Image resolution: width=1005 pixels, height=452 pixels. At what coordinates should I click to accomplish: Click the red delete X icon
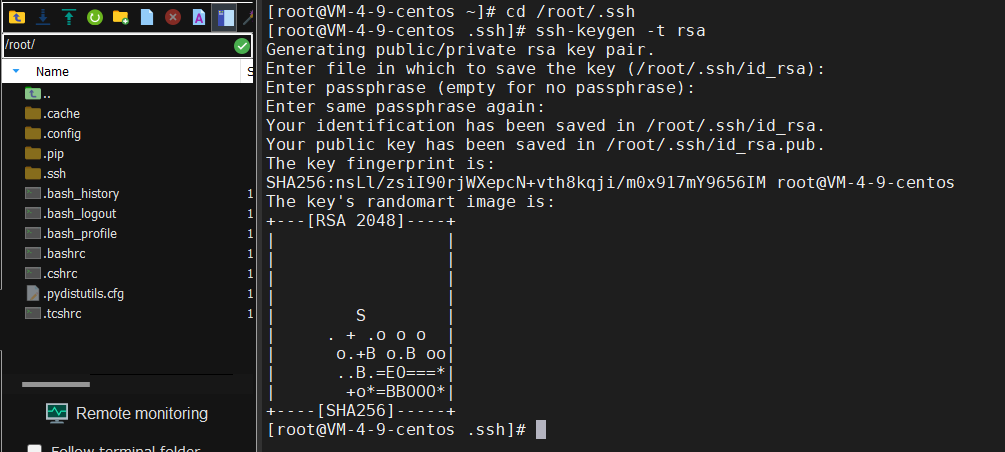[x=172, y=17]
